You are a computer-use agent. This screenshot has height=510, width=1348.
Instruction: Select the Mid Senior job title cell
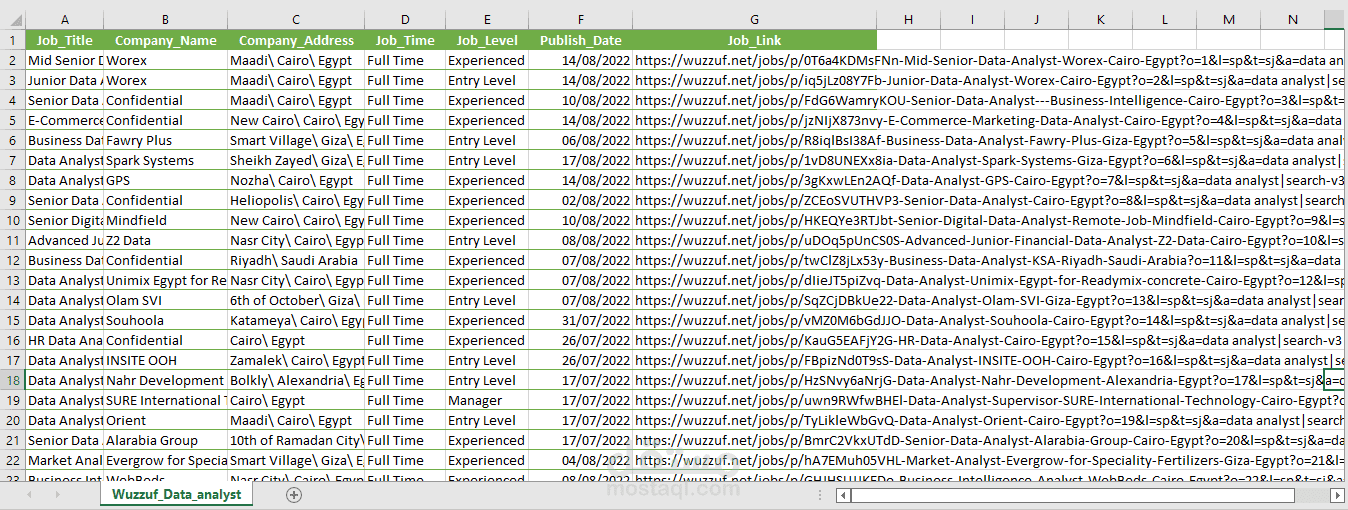click(x=65, y=60)
